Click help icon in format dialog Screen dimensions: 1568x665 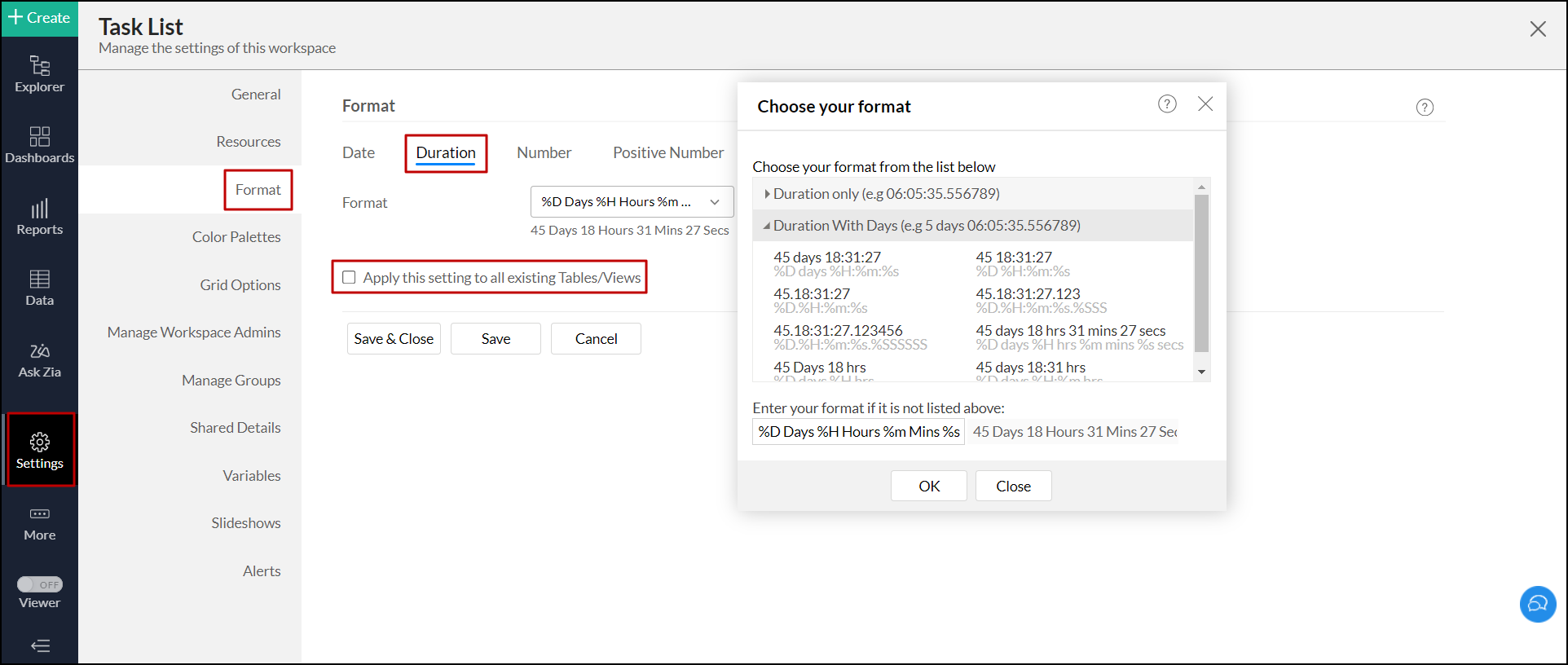coord(1167,104)
